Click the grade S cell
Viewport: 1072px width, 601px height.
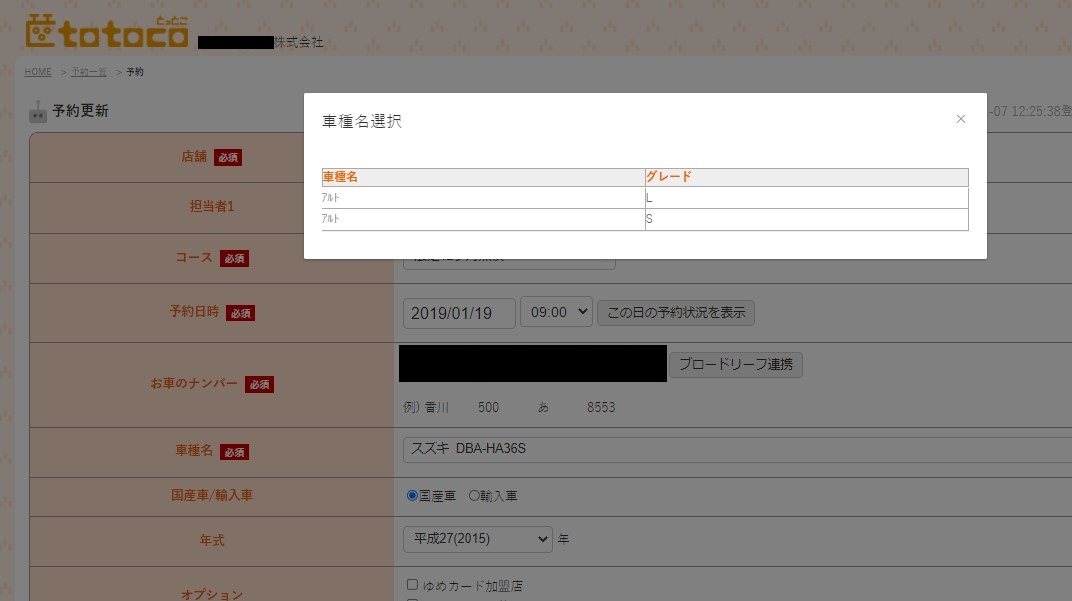pos(806,219)
